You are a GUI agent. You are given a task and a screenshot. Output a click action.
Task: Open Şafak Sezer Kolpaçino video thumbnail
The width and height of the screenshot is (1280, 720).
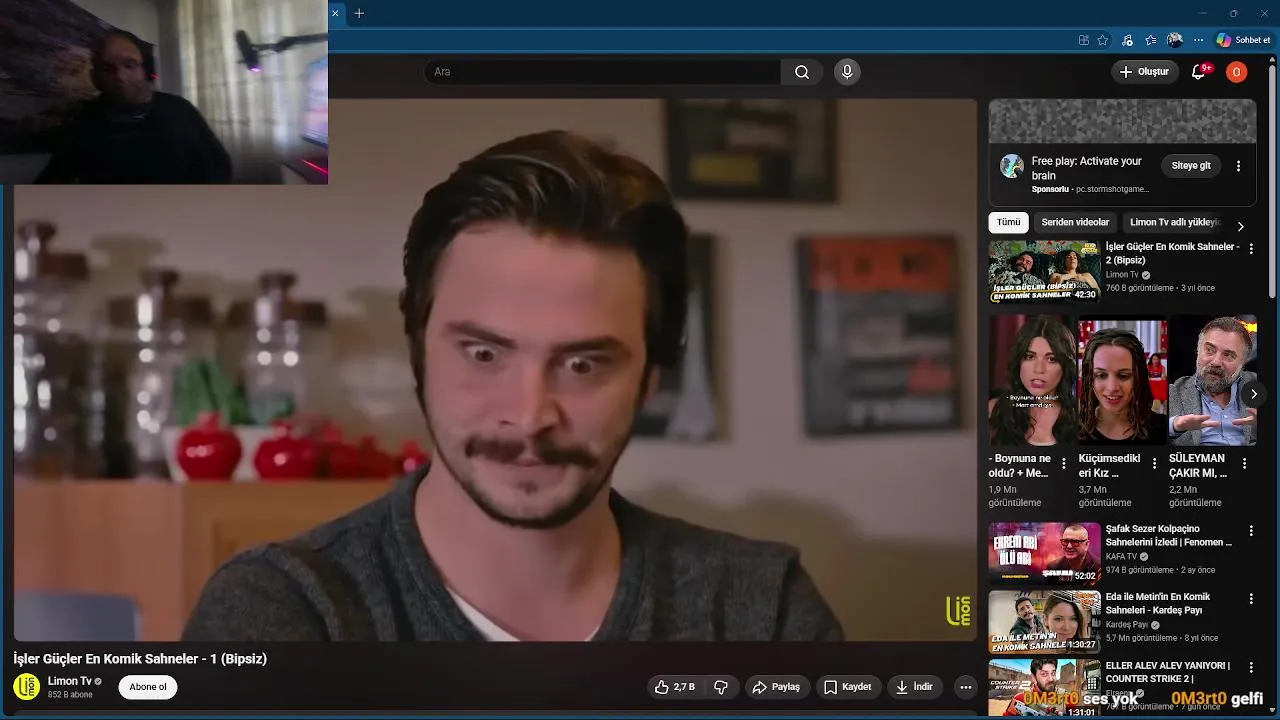click(x=1044, y=553)
